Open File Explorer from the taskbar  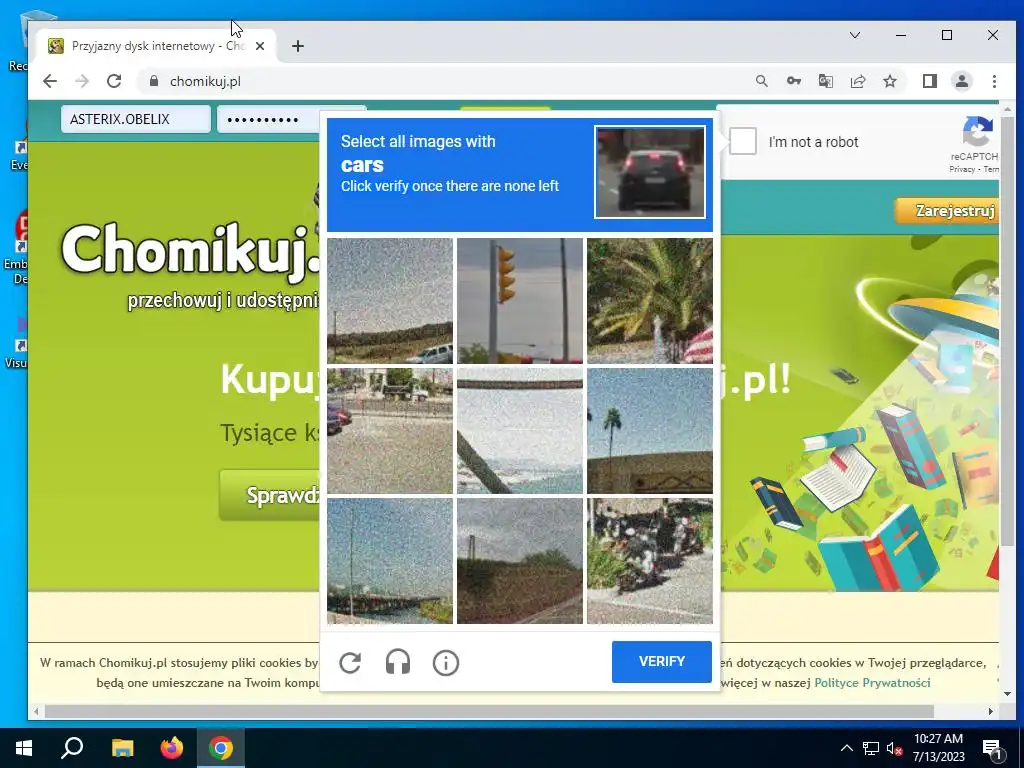pyautogui.click(x=122, y=748)
